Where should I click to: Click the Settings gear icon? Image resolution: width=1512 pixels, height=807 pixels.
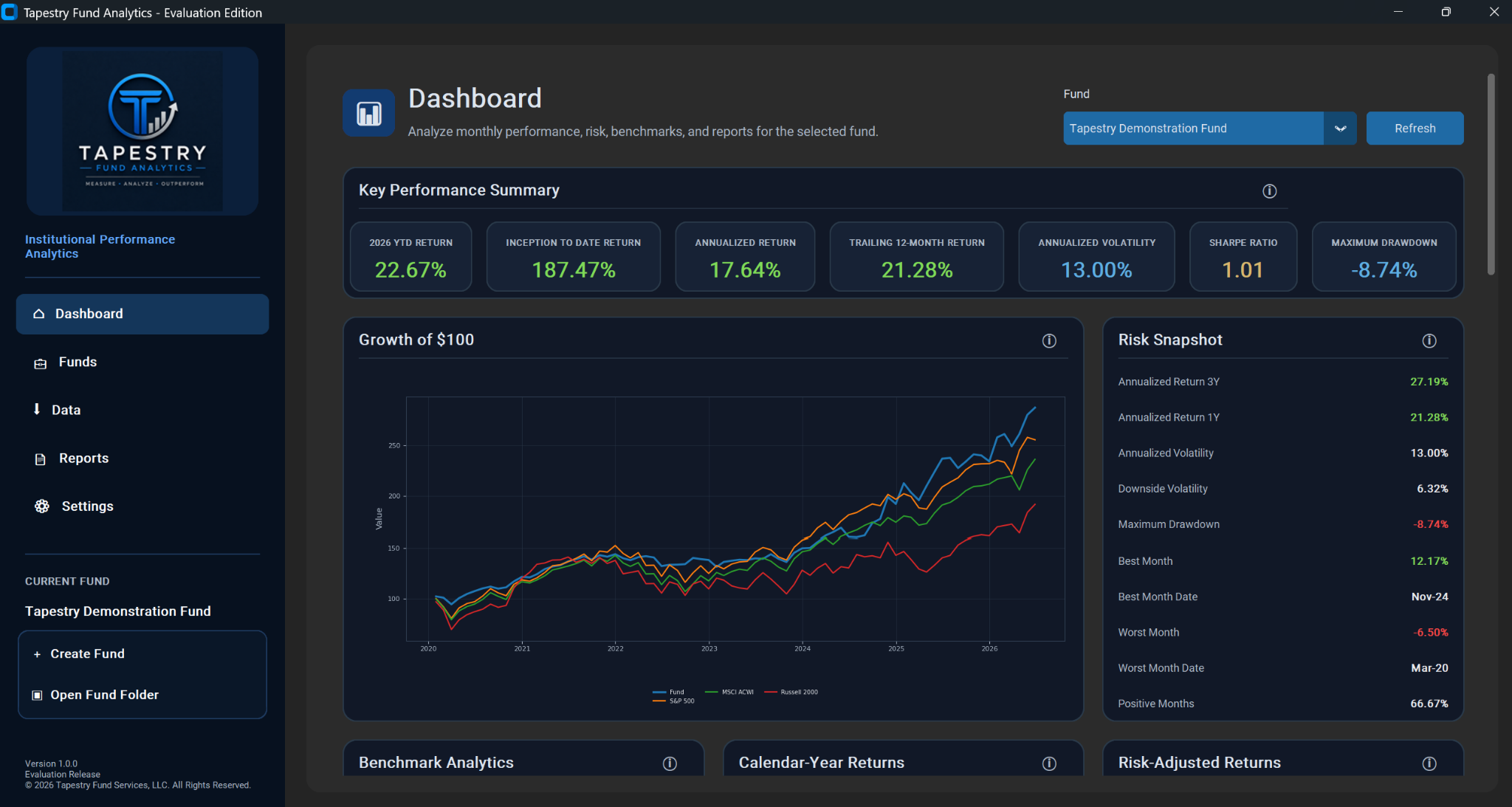(x=42, y=506)
